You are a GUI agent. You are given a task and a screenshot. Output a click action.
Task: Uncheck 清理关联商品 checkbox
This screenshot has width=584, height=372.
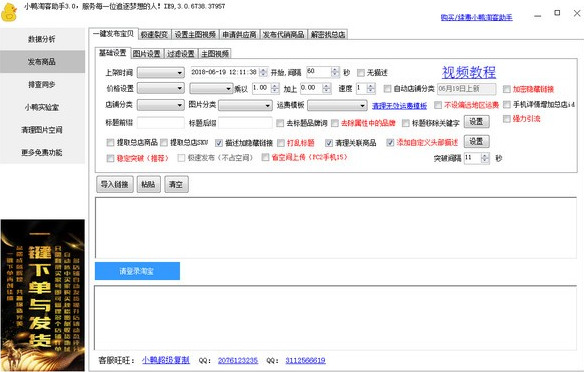pyautogui.click(x=329, y=143)
